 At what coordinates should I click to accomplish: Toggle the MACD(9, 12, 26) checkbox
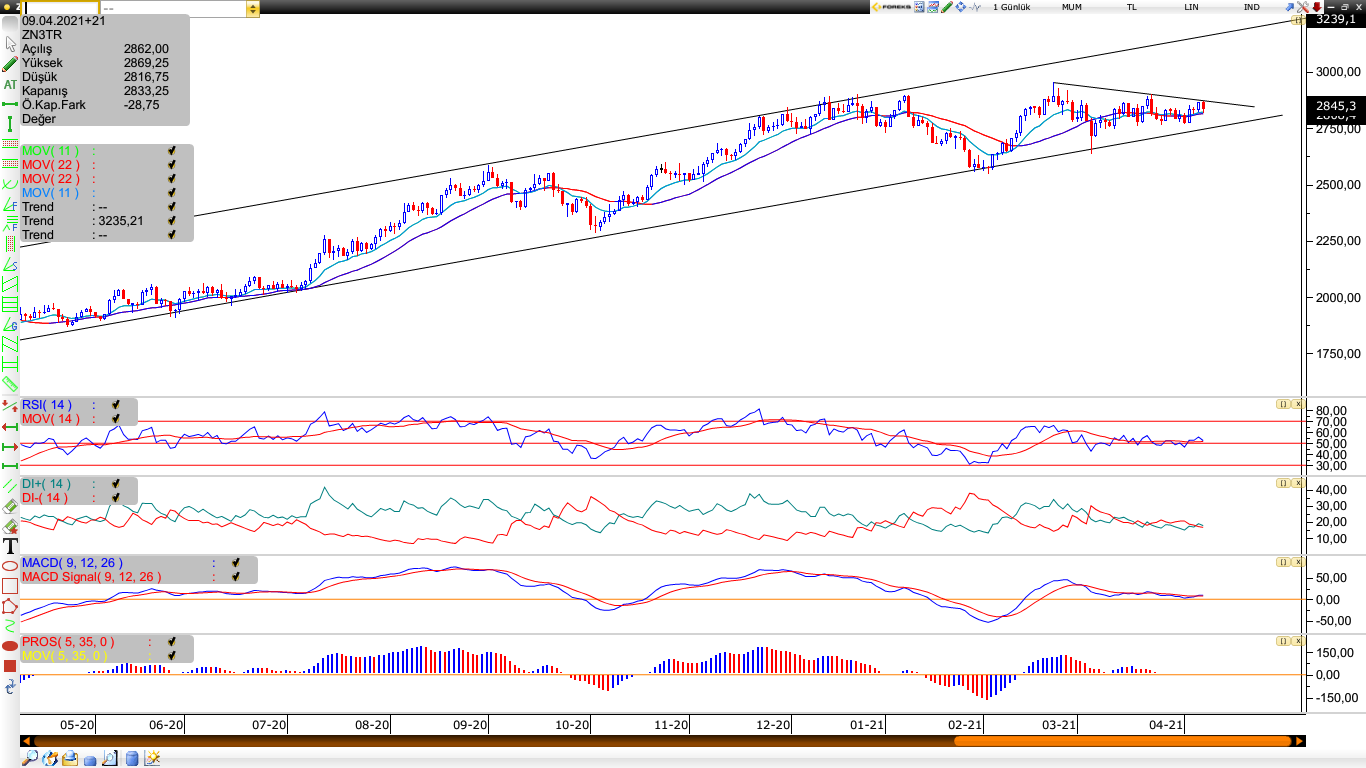pos(236,563)
